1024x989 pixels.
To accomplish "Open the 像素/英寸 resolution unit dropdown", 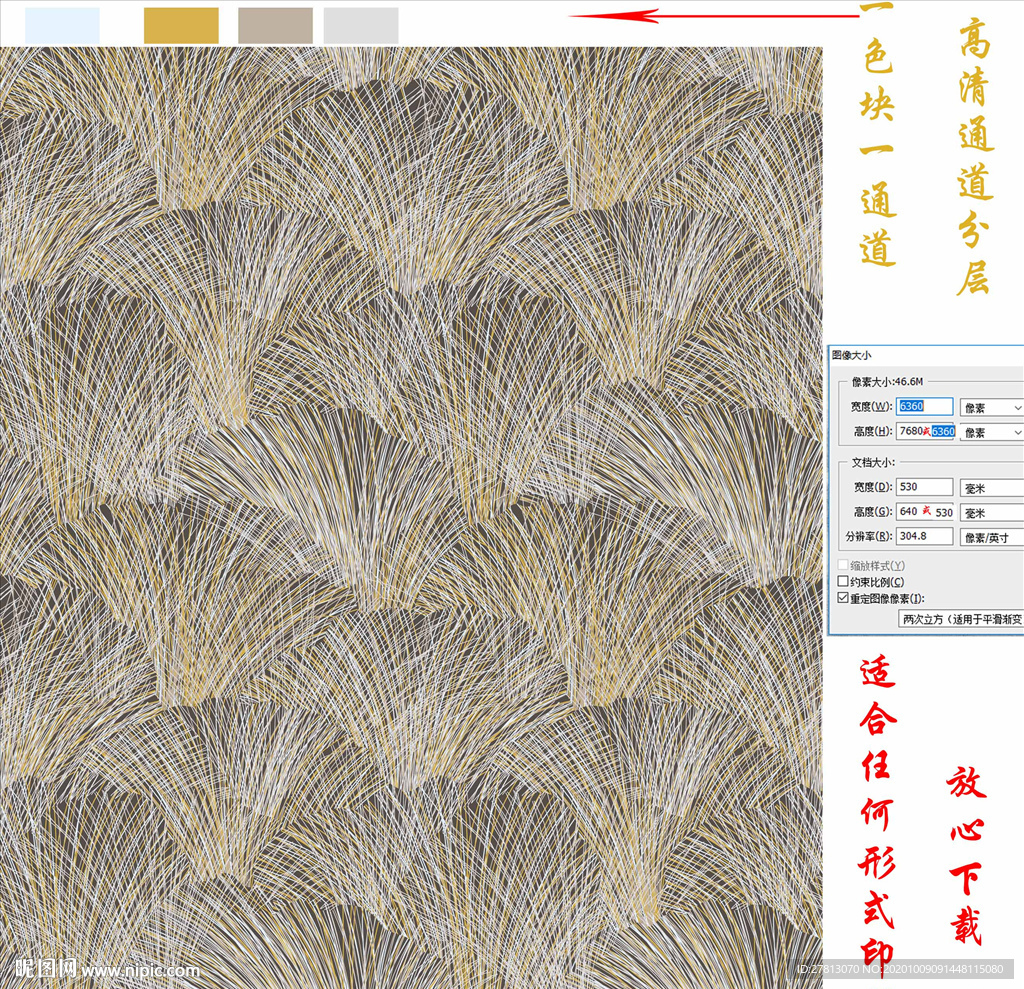I will (991, 537).
